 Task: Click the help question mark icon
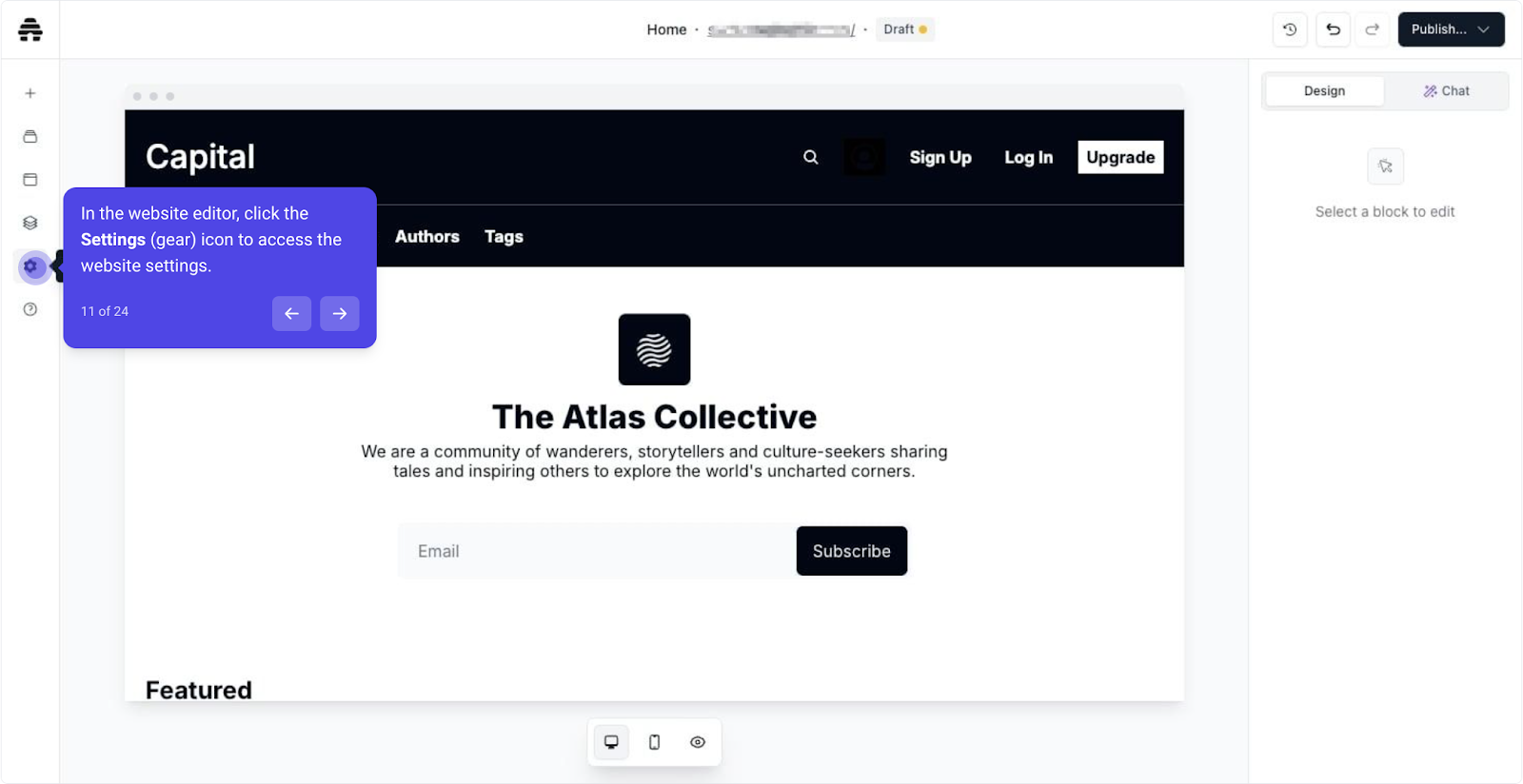point(30,309)
